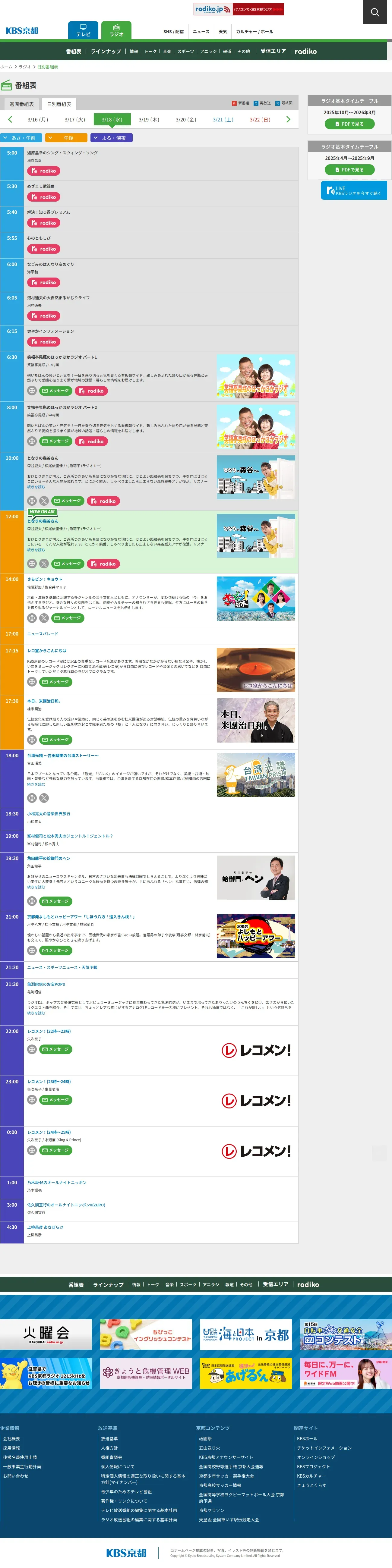Open 上柳昌彦 あさぼらけ at 4:30
The width and height of the screenshot is (392, 1568).
(x=45, y=1227)
